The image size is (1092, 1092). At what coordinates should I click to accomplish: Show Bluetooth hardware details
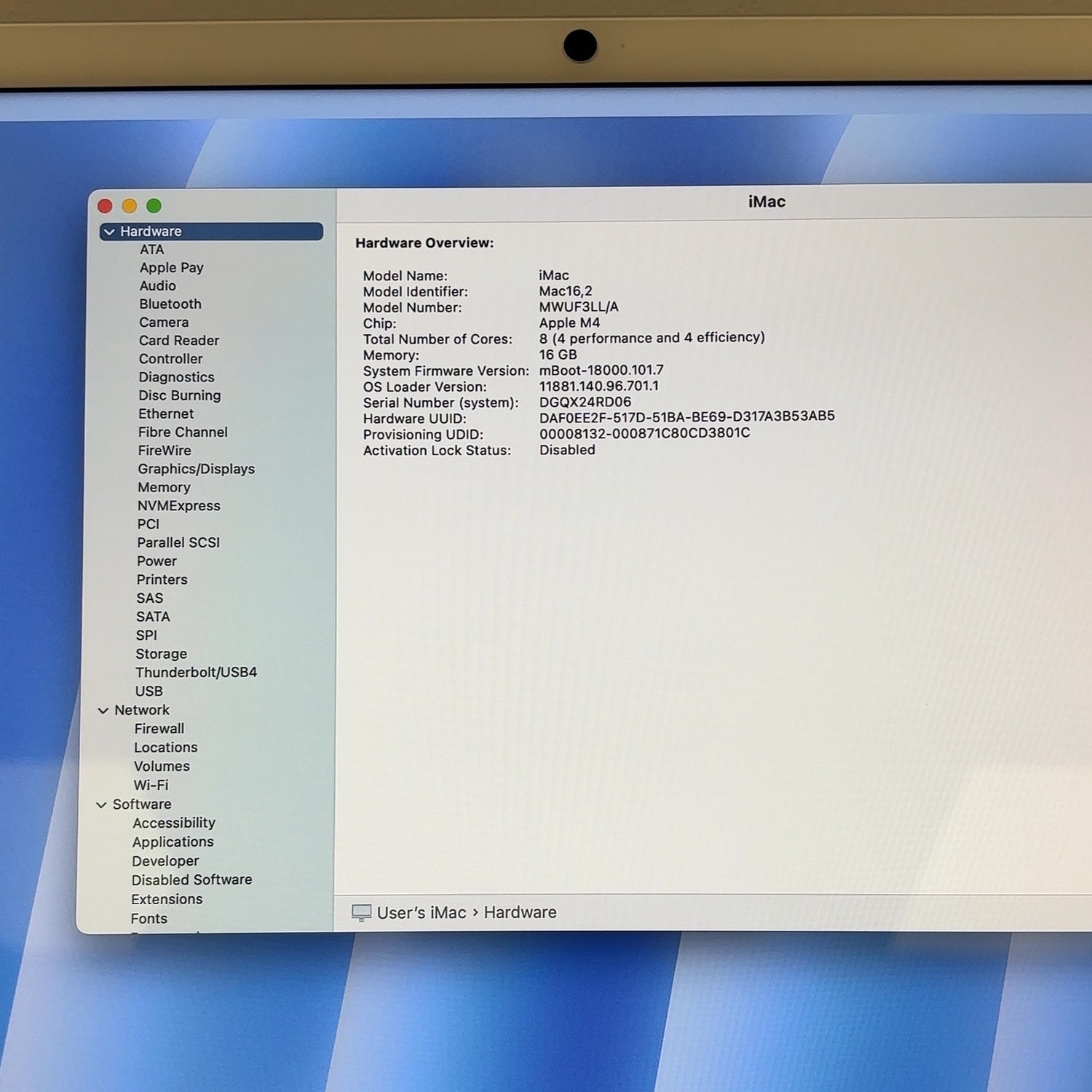coord(170,304)
